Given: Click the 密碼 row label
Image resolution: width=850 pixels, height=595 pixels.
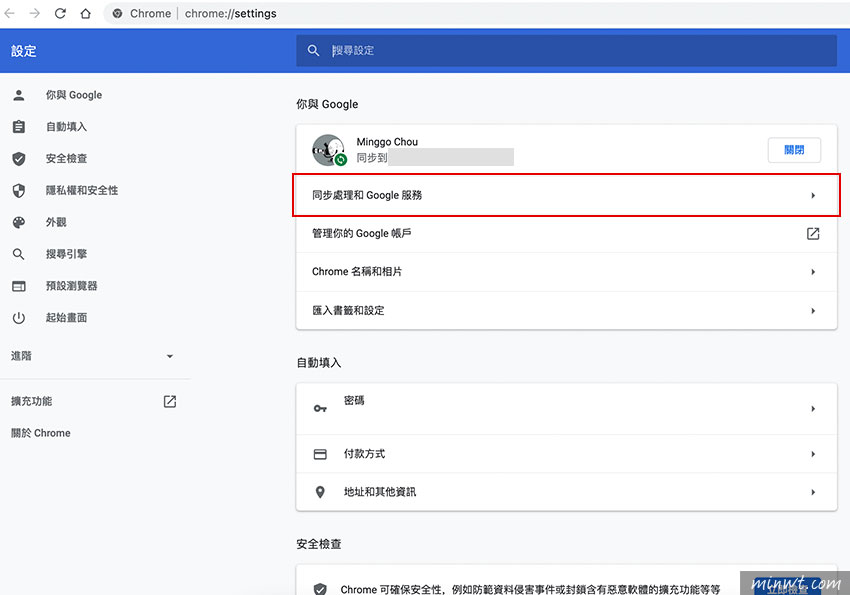Looking at the screenshot, I should tap(354, 400).
